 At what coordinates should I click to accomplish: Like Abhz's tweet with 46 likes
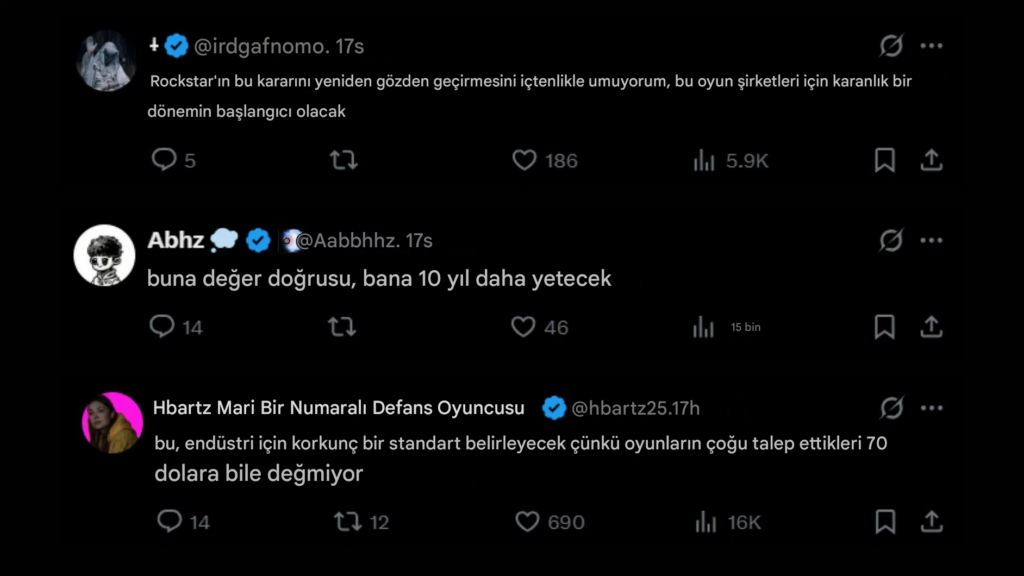(x=524, y=326)
